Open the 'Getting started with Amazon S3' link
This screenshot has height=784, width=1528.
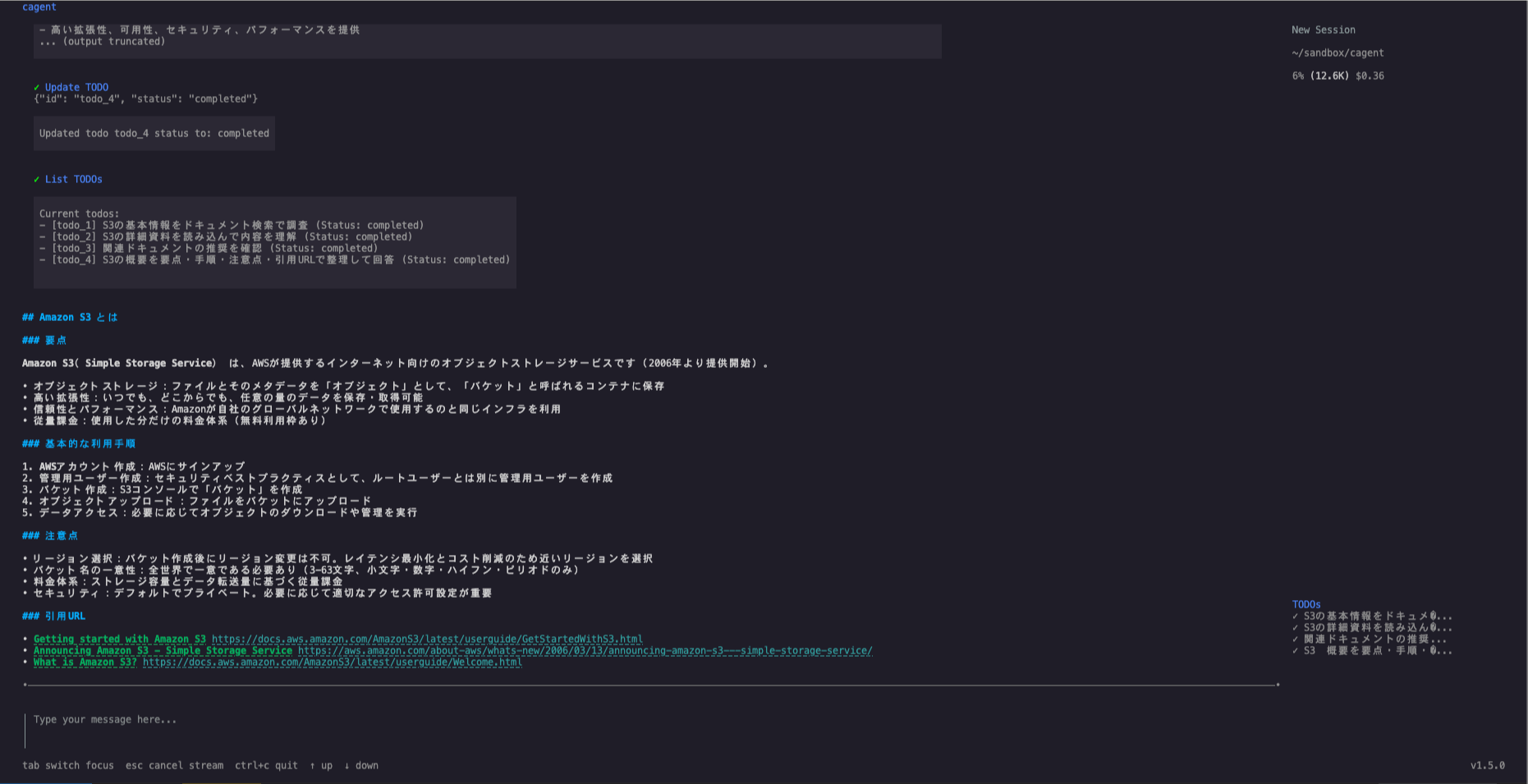click(x=120, y=639)
